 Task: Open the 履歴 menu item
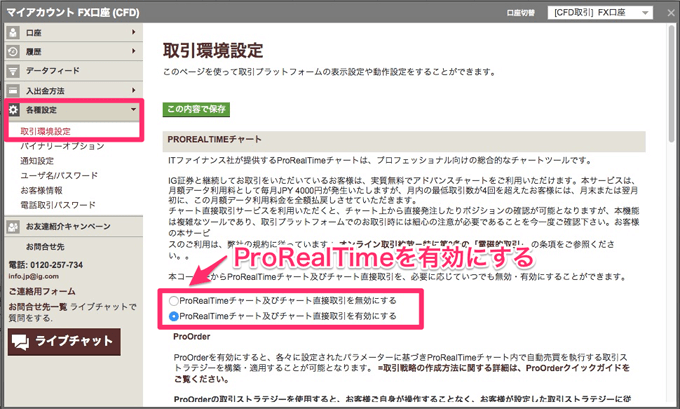coord(74,52)
